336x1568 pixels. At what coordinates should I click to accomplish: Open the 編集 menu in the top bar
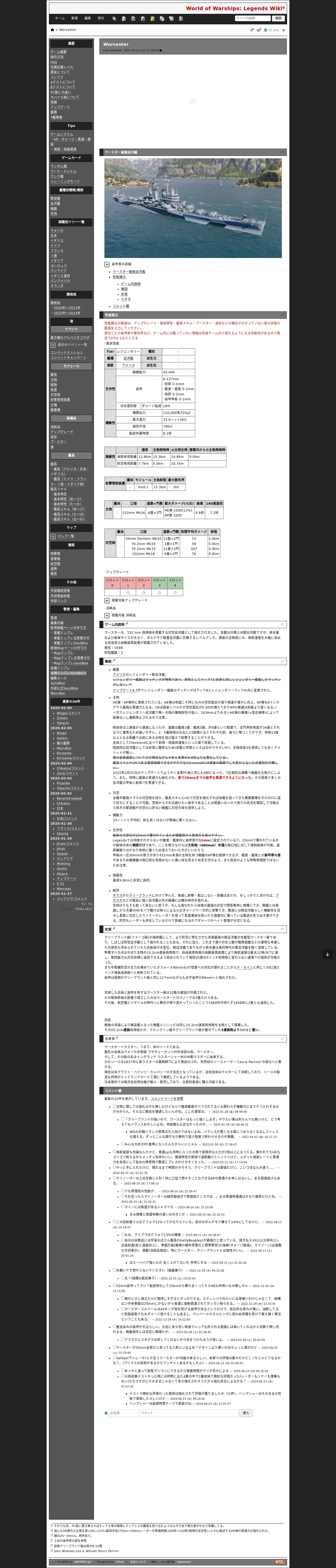(x=88, y=18)
